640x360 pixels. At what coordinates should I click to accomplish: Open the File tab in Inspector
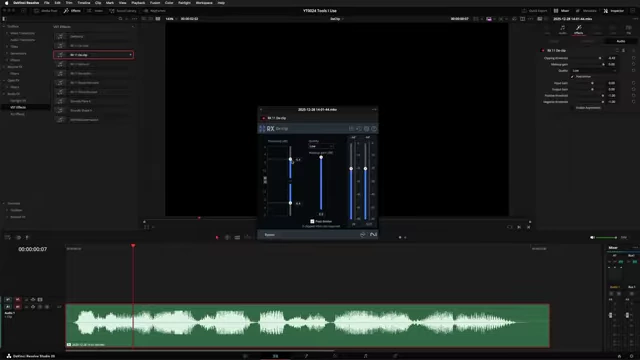click(x=629, y=29)
